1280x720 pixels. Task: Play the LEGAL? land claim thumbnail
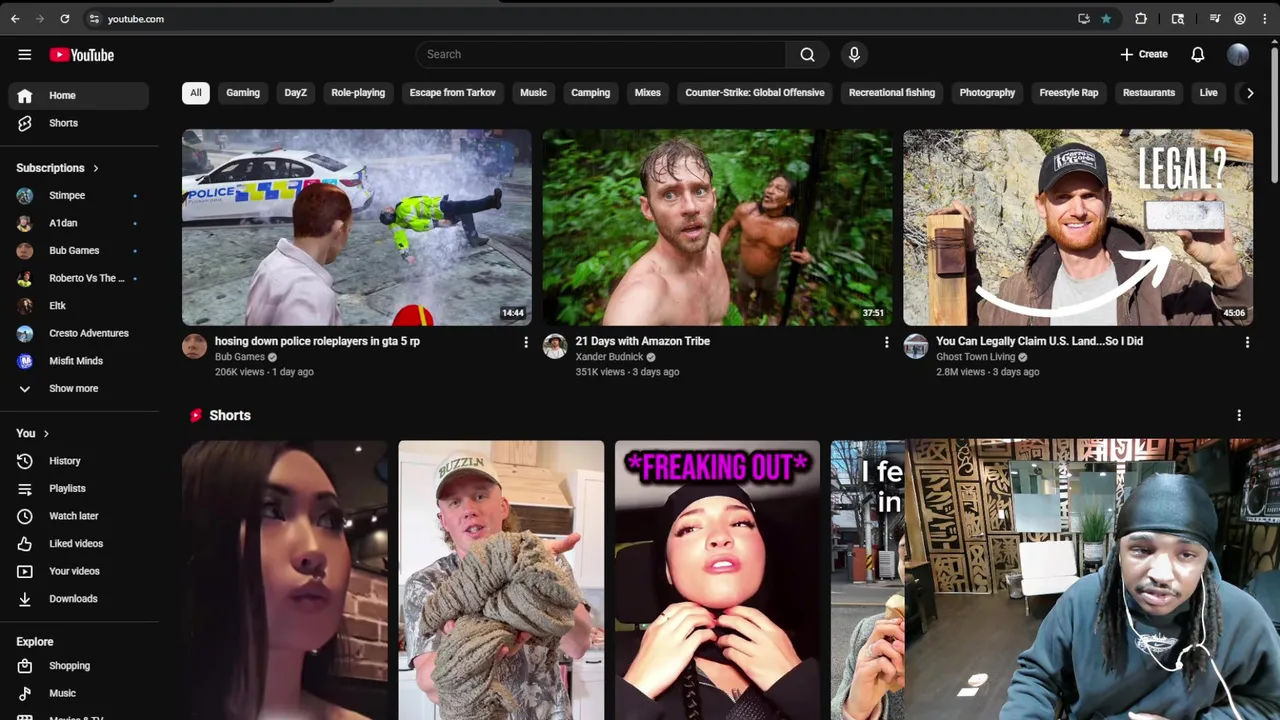click(x=1078, y=227)
